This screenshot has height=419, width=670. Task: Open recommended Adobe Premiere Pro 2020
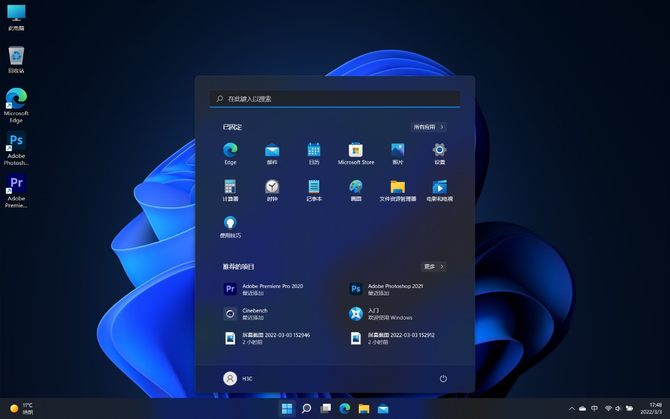coord(270,288)
